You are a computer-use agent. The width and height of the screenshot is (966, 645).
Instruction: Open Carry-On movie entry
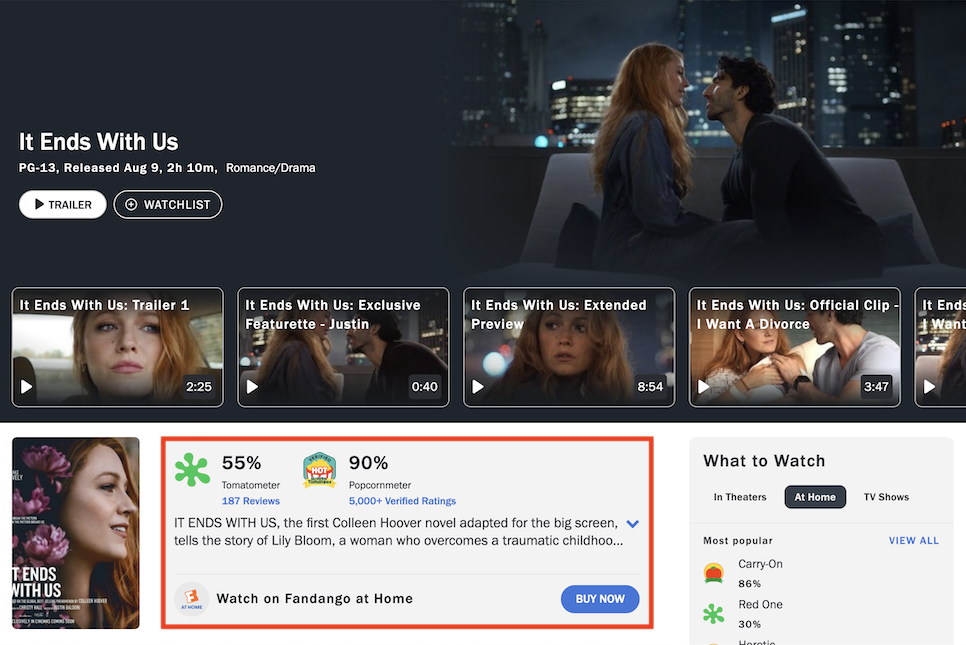click(x=760, y=564)
